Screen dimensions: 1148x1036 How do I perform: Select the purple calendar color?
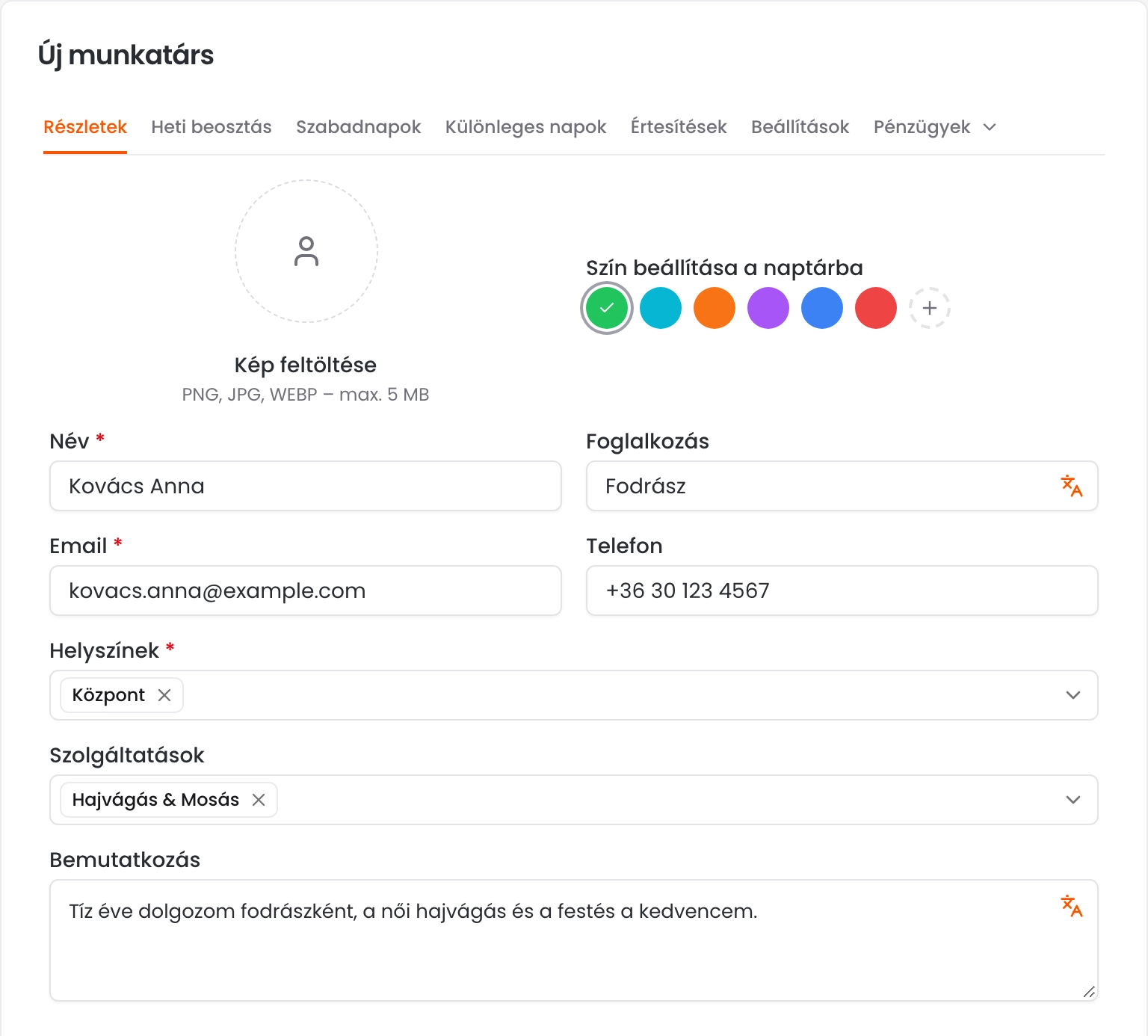pyautogui.click(x=768, y=308)
